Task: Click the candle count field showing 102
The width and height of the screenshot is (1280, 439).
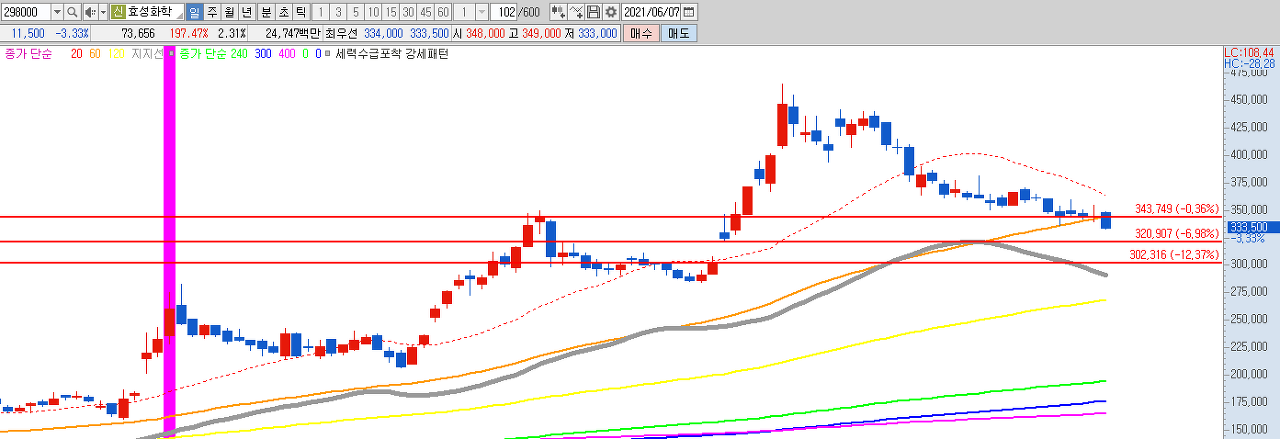Action: 505,12
